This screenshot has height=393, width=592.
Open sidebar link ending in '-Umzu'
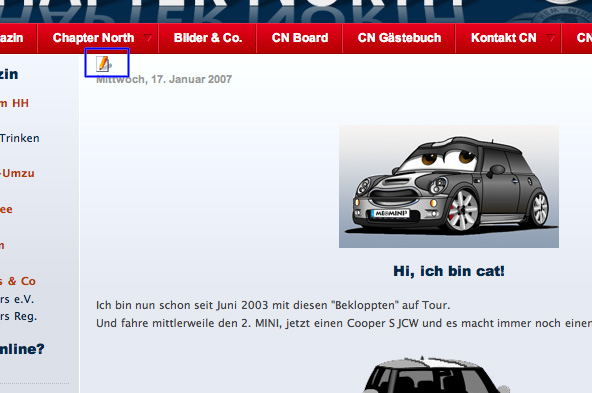(17, 173)
